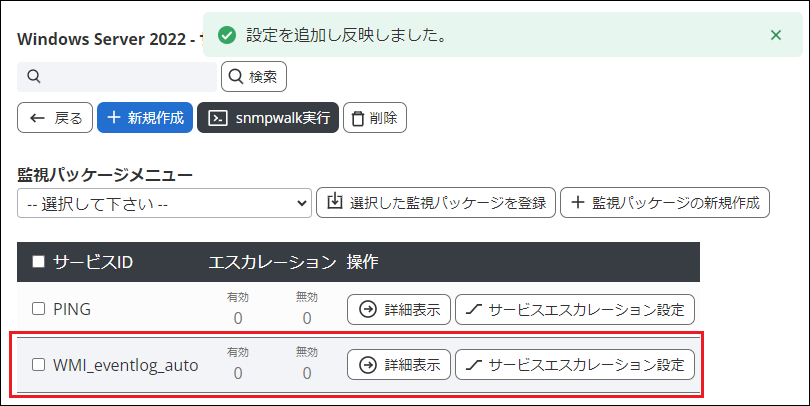Dismiss the green success notification banner
This screenshot has height=406, width=810.
pyautogui.click(x=775, y=35)
